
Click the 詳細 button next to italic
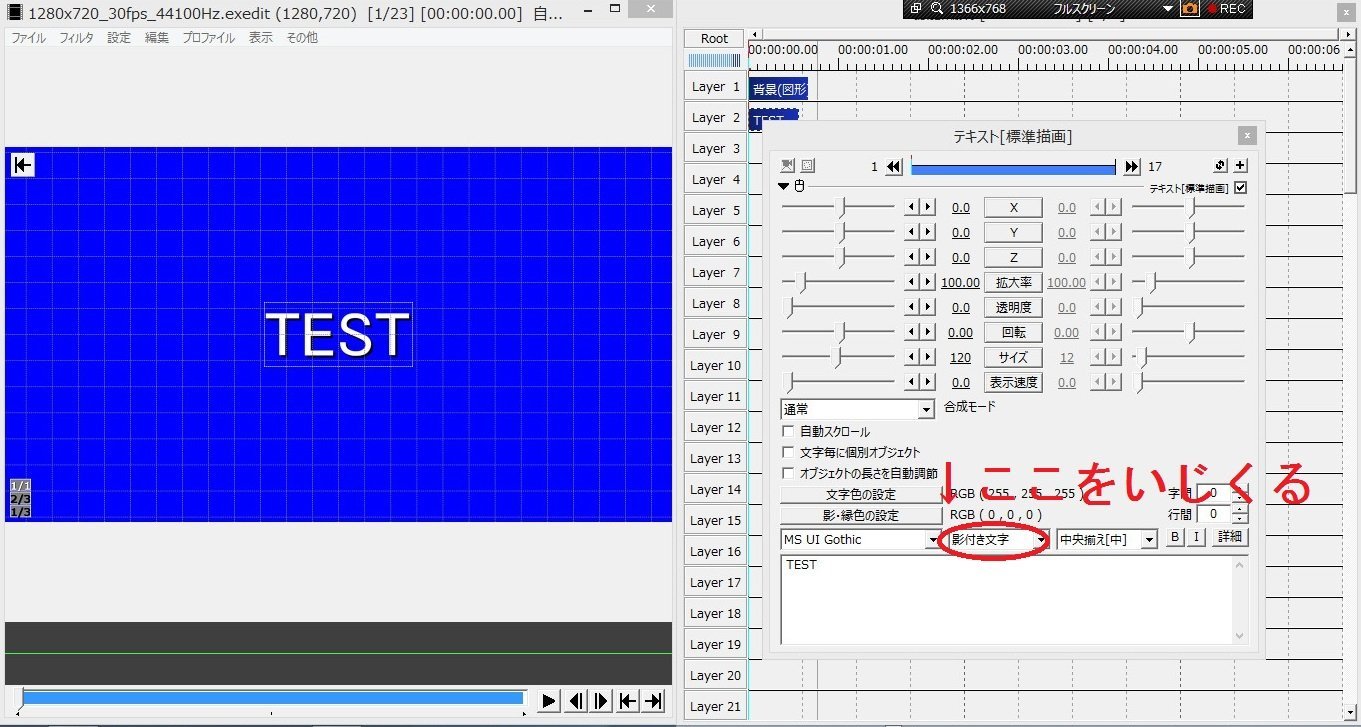tap(1229, 537)
